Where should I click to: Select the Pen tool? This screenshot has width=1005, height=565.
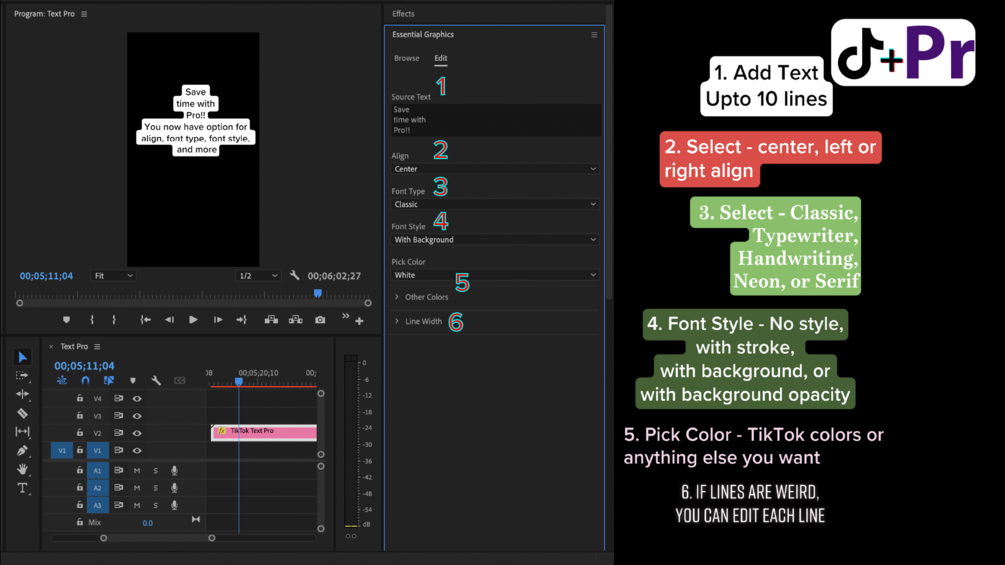click(22, 450)
